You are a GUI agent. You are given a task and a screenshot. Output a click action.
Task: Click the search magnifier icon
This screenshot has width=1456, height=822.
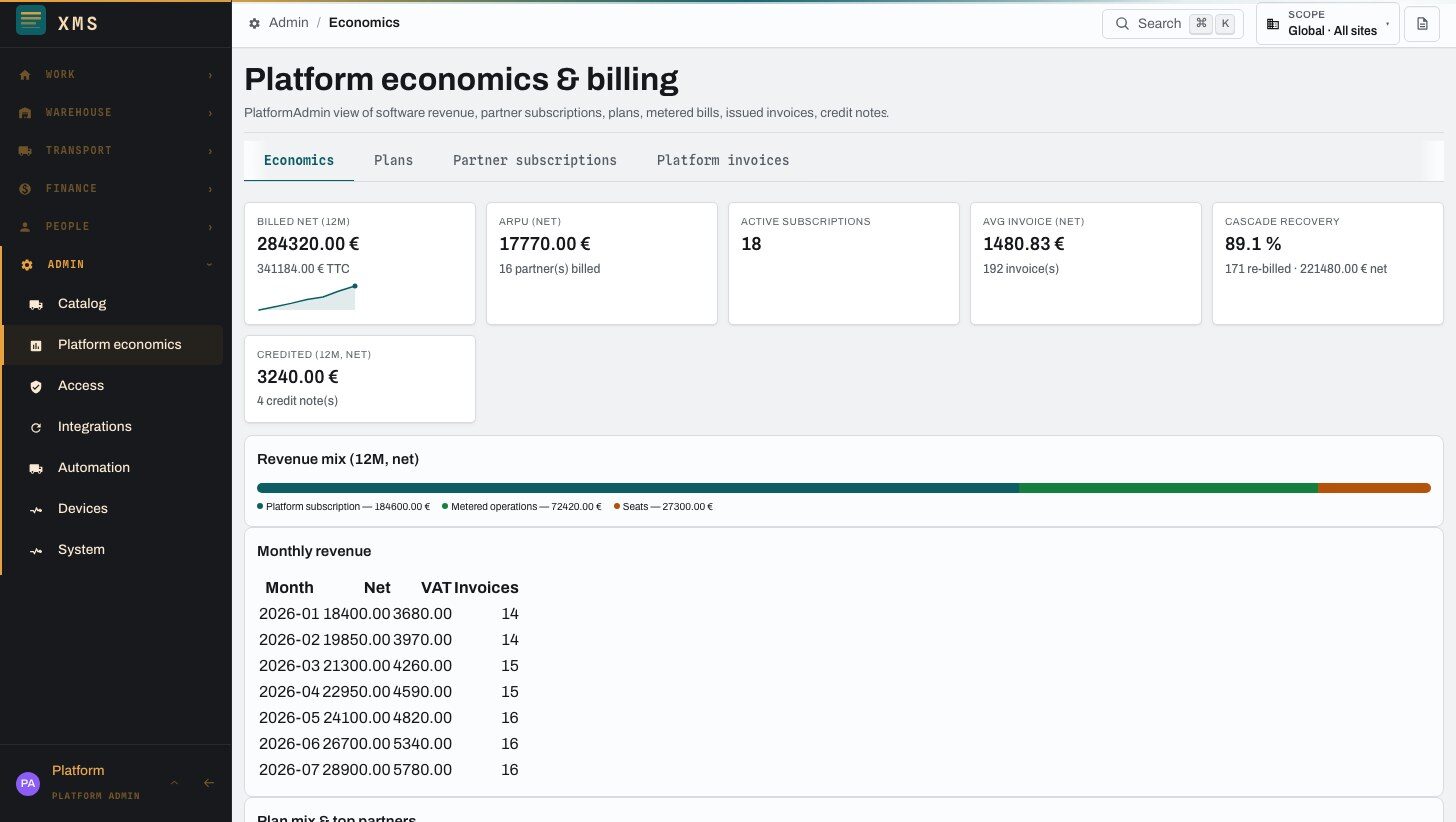pos(1122,24)
